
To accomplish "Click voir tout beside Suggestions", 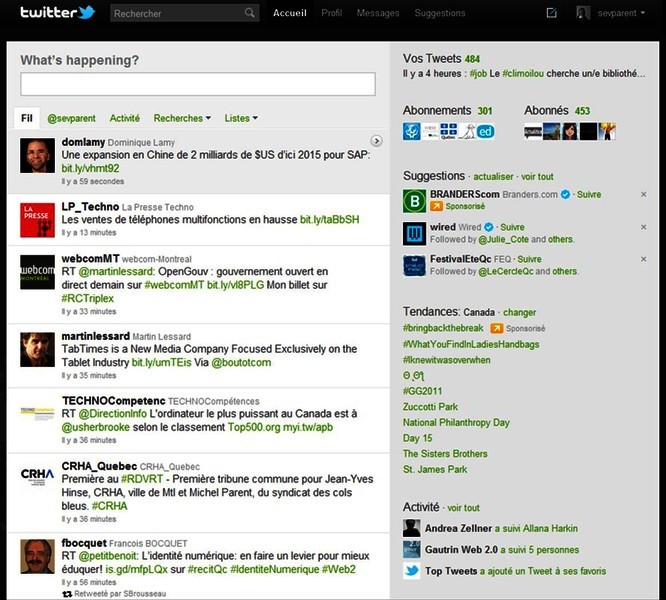I will pos(537,177).
